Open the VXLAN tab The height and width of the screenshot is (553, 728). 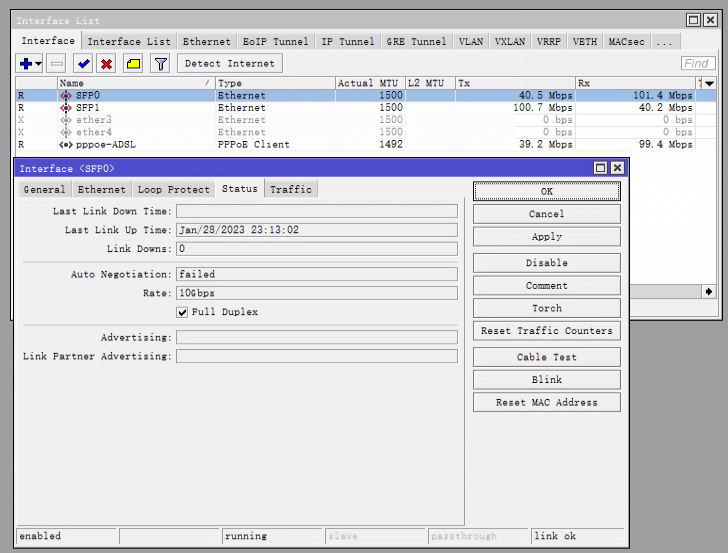510,41
